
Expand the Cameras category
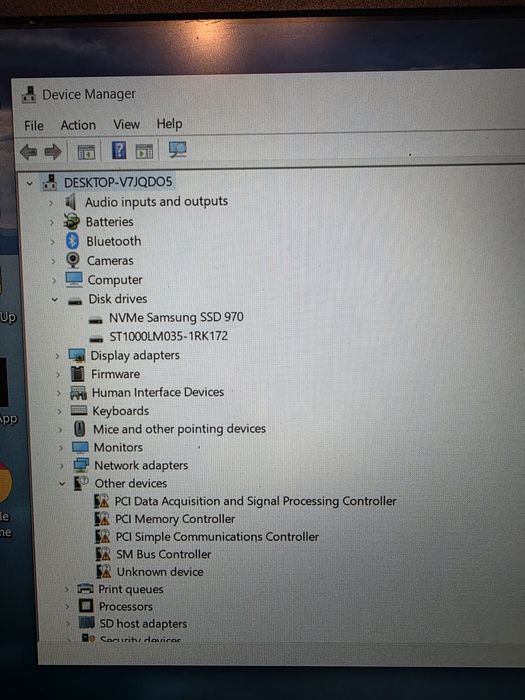click(53, 261)
